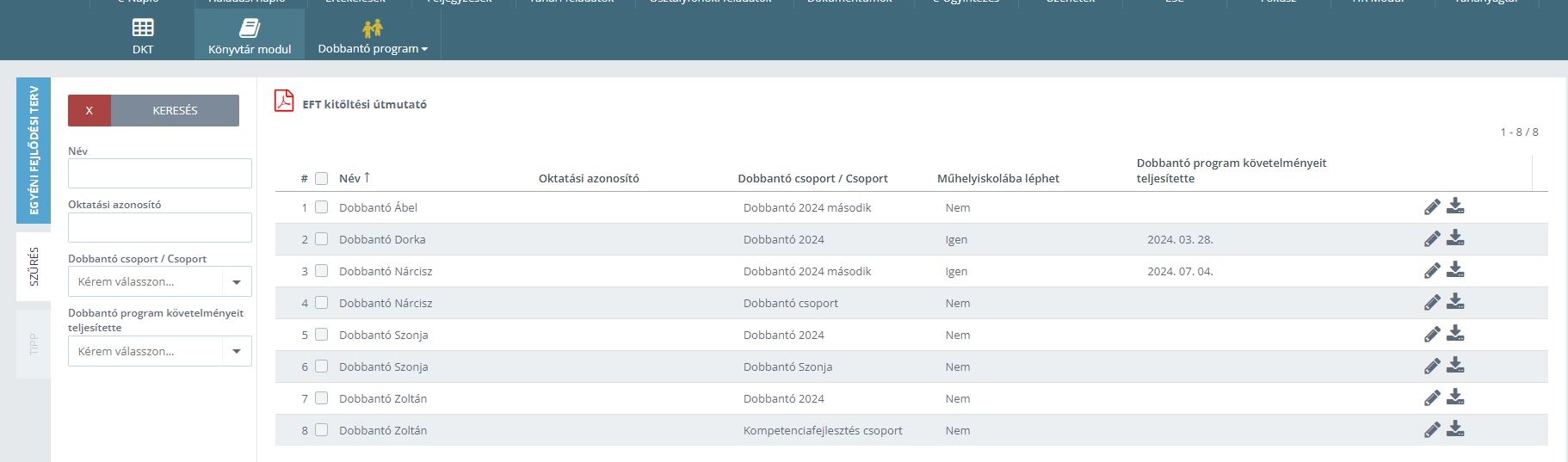
Task: Download plan for Nárcisz, Dobbantó 2024 második
Action: coord(1455,269)
